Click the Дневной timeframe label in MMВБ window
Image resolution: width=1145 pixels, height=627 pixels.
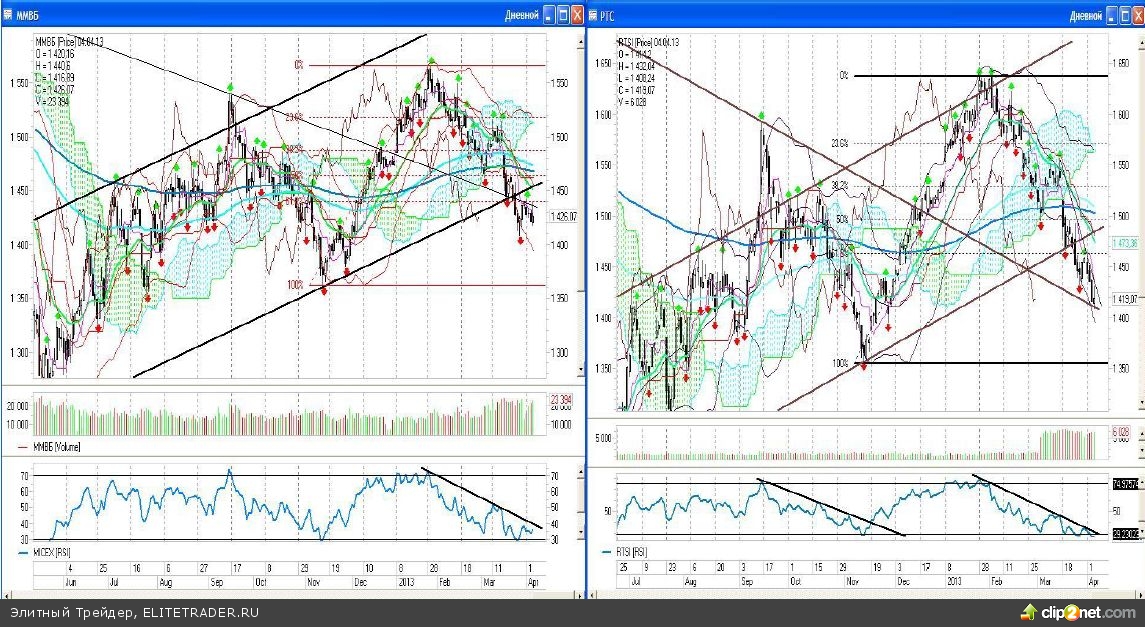pyautogui.click(x=524, y=15)
